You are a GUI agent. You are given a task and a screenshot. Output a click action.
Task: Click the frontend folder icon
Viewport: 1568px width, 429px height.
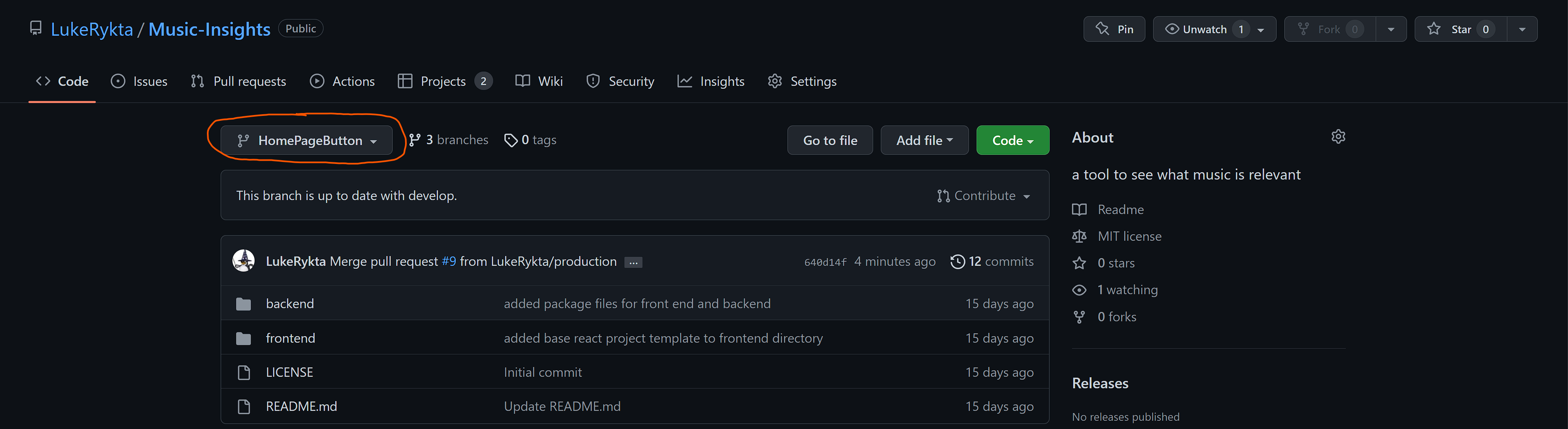click(x=244, y=338)
